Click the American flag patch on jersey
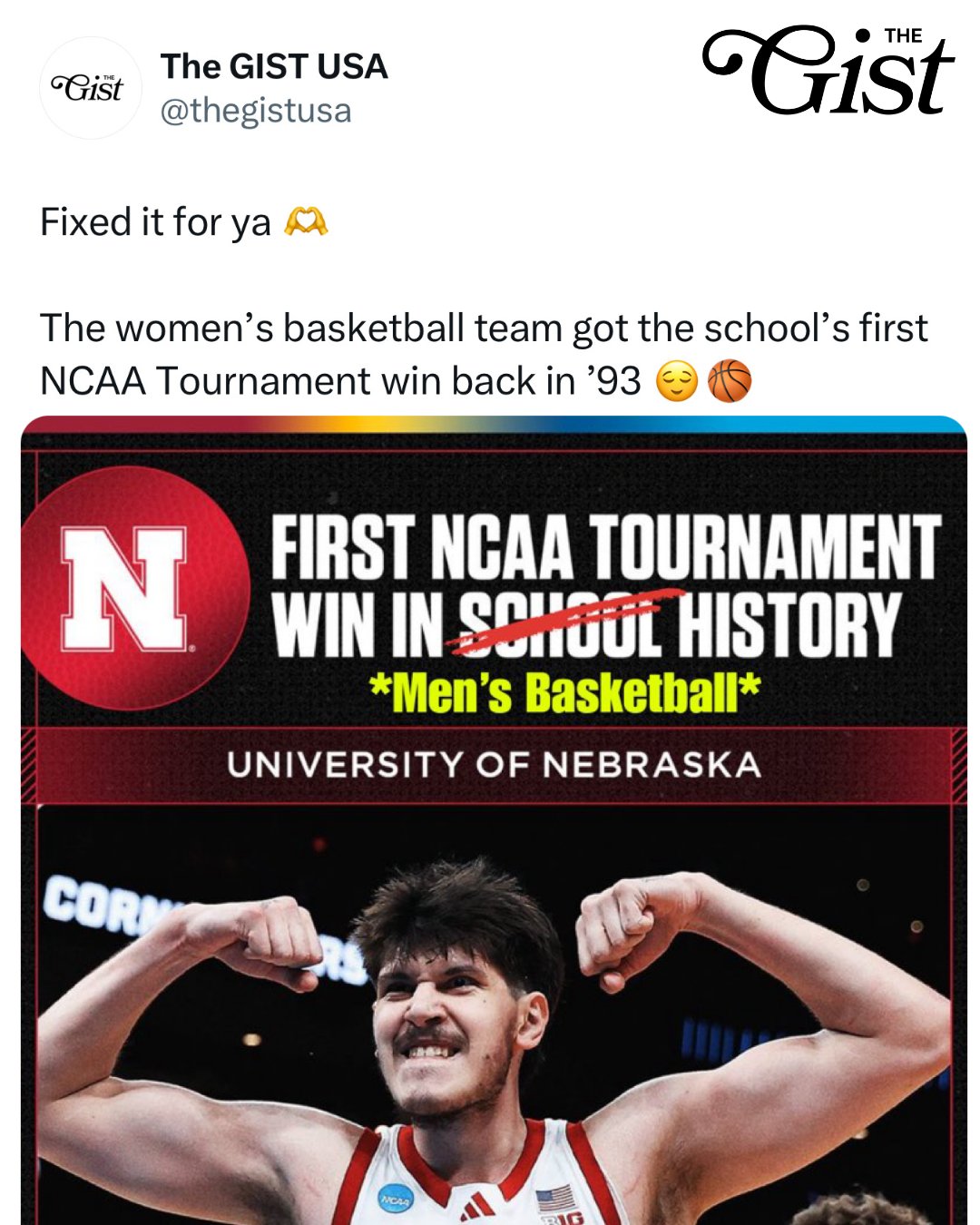 [555, 1198]
